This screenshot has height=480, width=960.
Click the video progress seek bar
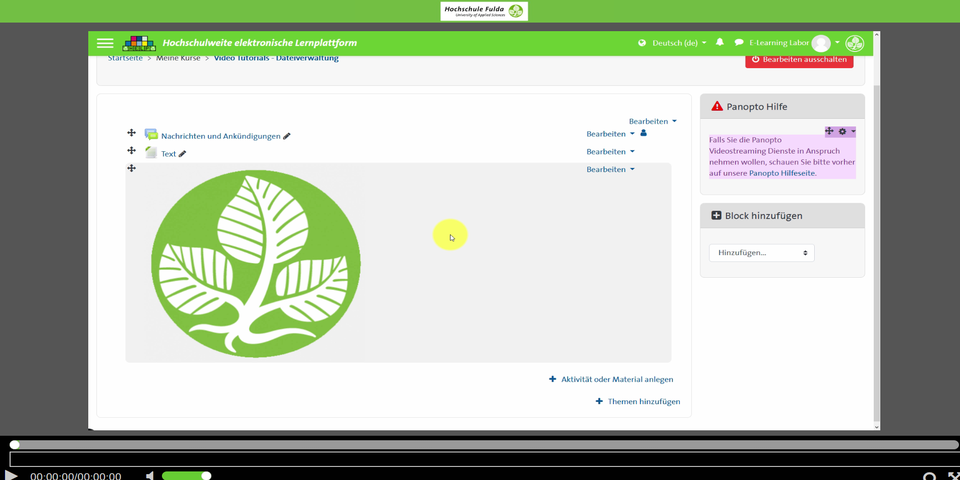tap(484, 444)
